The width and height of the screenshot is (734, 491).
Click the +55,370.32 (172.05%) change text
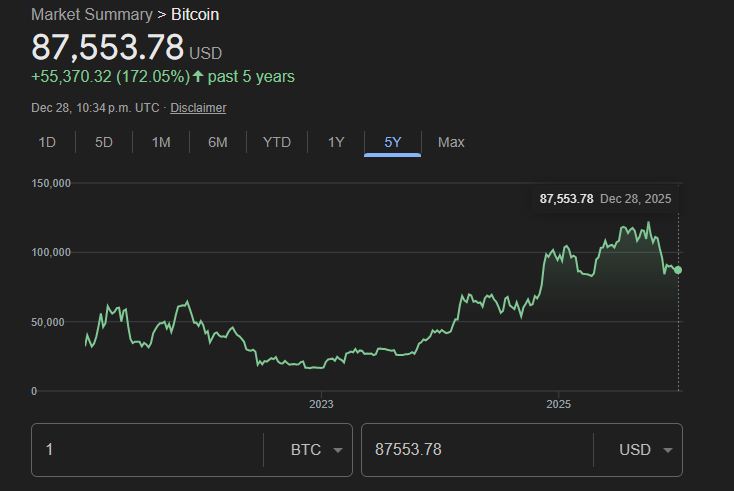click(110, 77)
